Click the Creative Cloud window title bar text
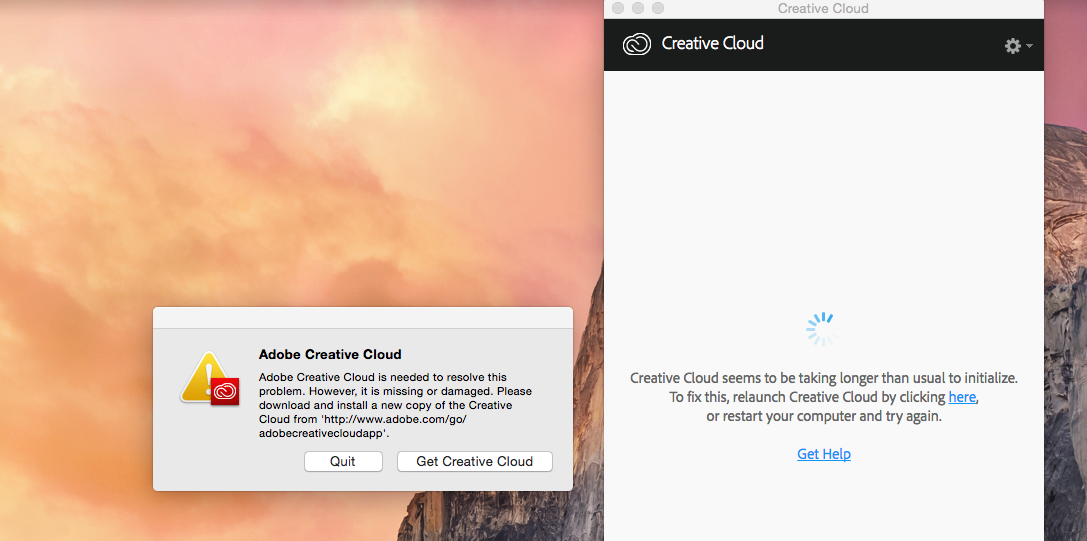 (x=823, y=8)
